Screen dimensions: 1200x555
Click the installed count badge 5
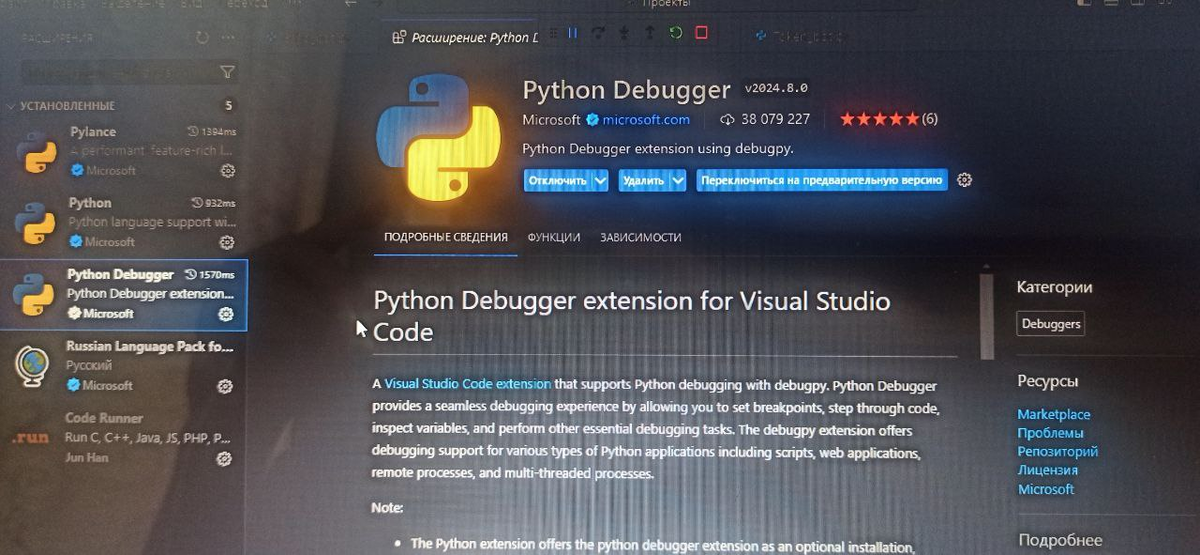point(229,106)
